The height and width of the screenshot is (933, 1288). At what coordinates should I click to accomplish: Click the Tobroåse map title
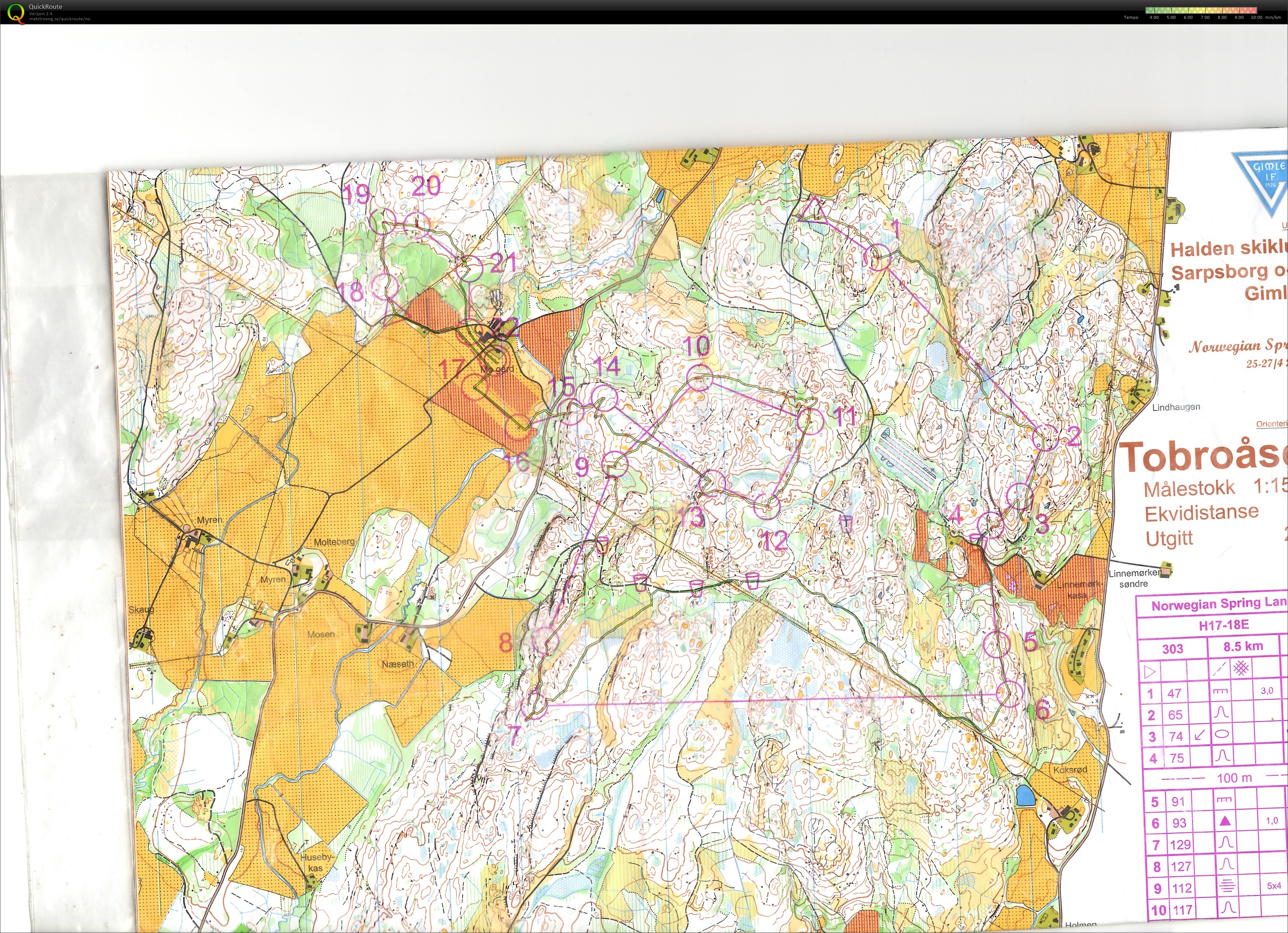(x=1203, y=456)
